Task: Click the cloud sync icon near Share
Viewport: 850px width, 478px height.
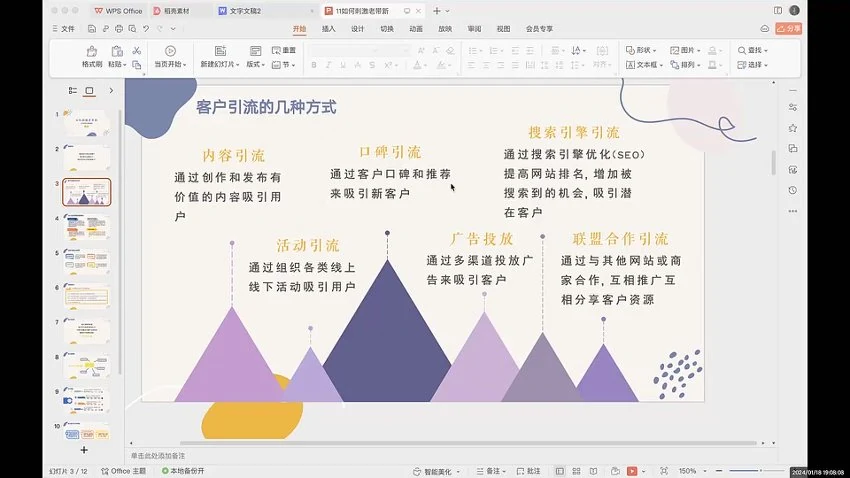Action: pos(764,29)
